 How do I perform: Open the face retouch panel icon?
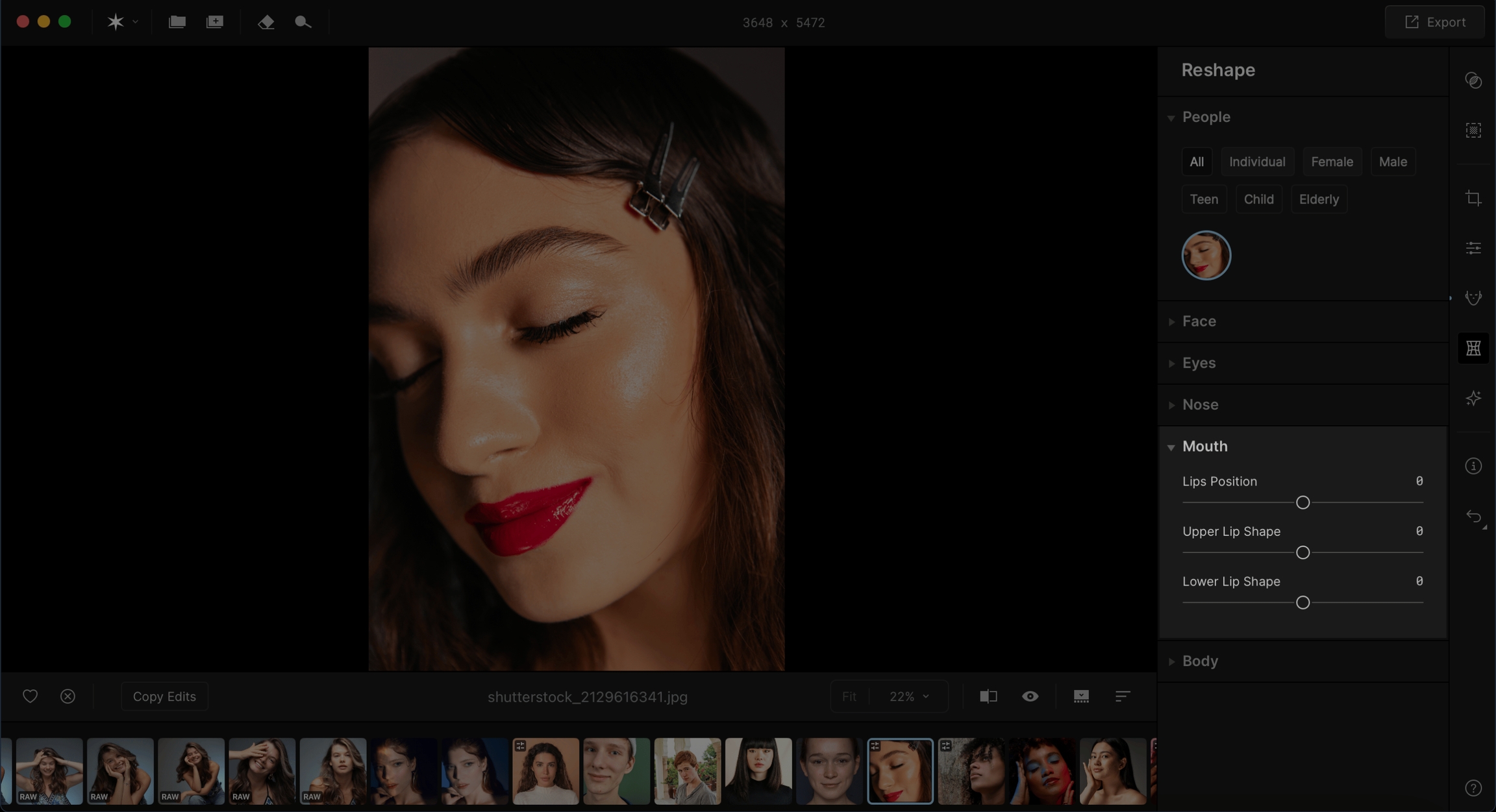pyautogui.click(x=1473, y=298)
